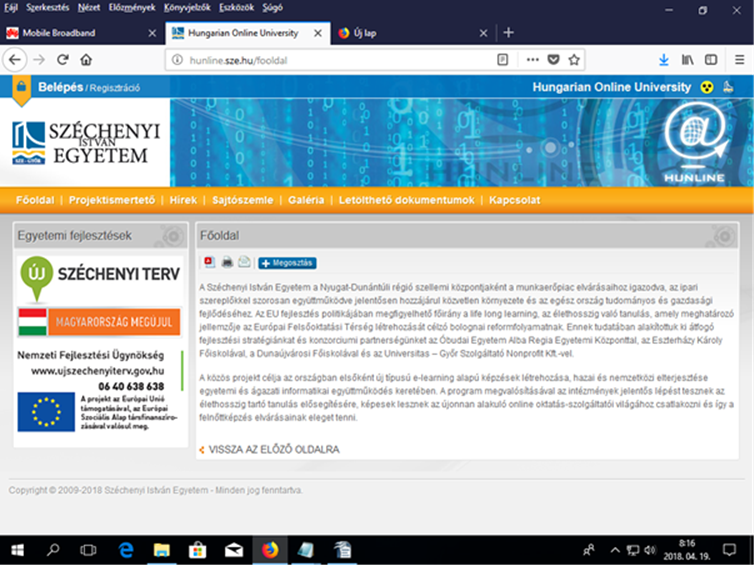Launch Microsoft Edge from taskbar

pyautogui.click(x=126, y=550)
